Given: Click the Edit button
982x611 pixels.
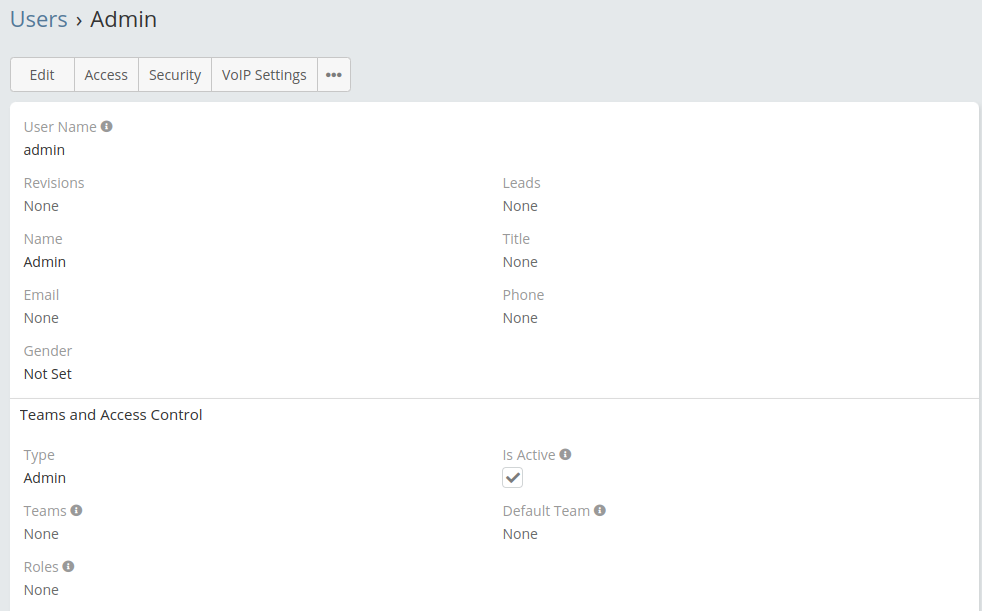Looking at the screenshot, I should coord(42,75).
